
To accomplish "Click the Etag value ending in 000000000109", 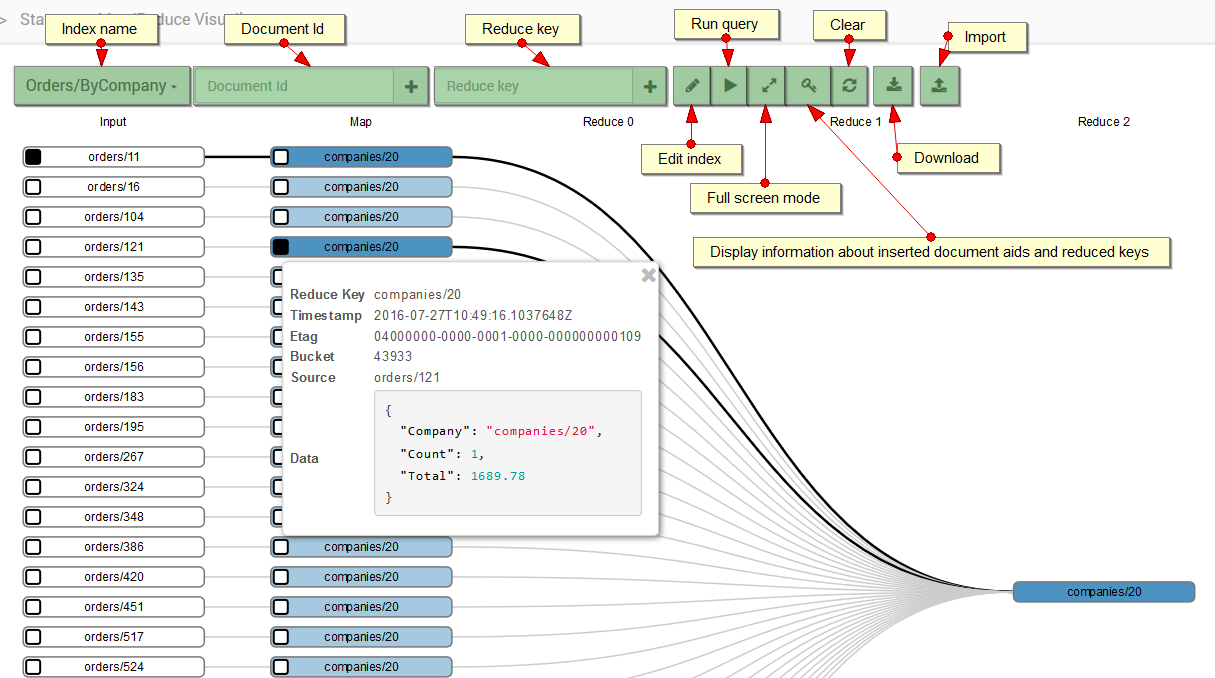I will pyautogui.click(x=508, y=337).
